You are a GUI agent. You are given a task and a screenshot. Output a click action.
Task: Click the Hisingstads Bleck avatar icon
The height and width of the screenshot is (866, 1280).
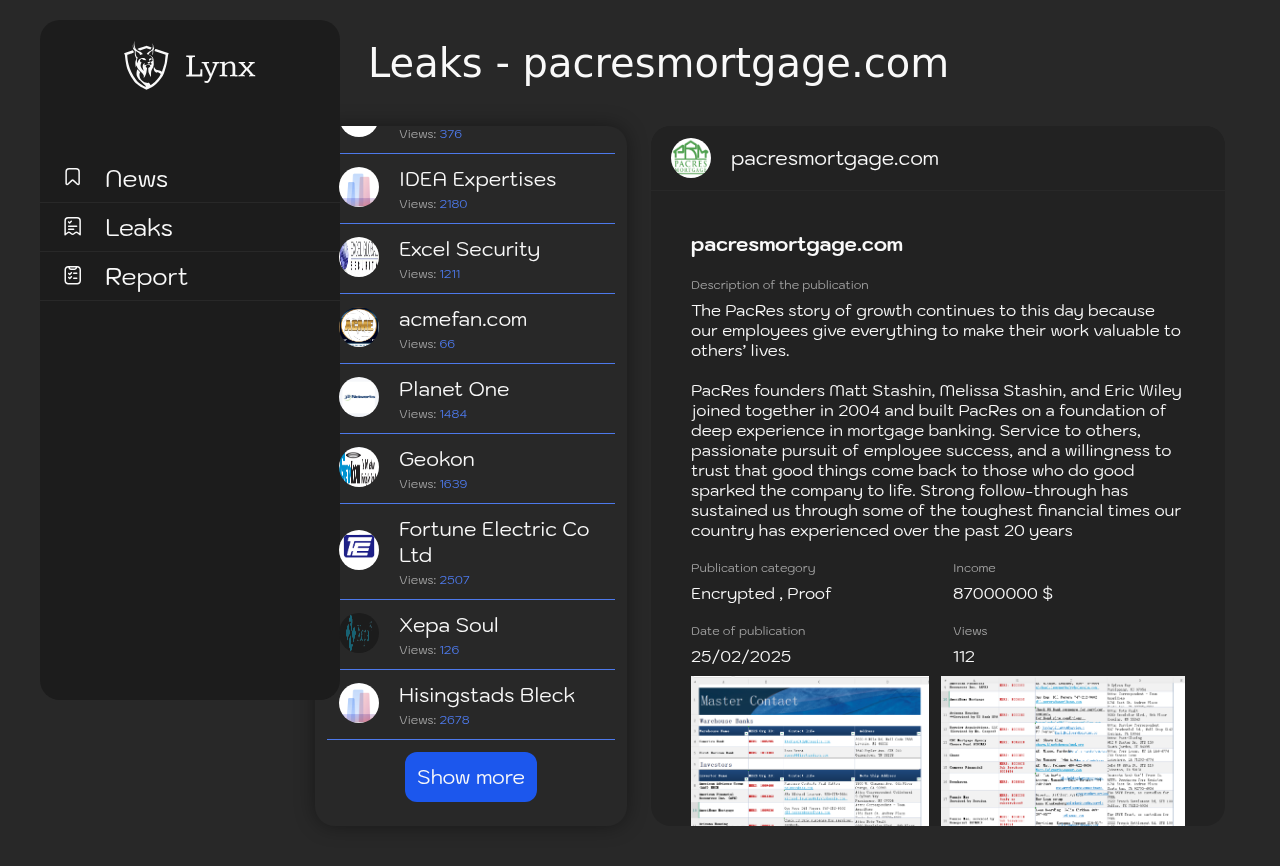pos(359,703)
